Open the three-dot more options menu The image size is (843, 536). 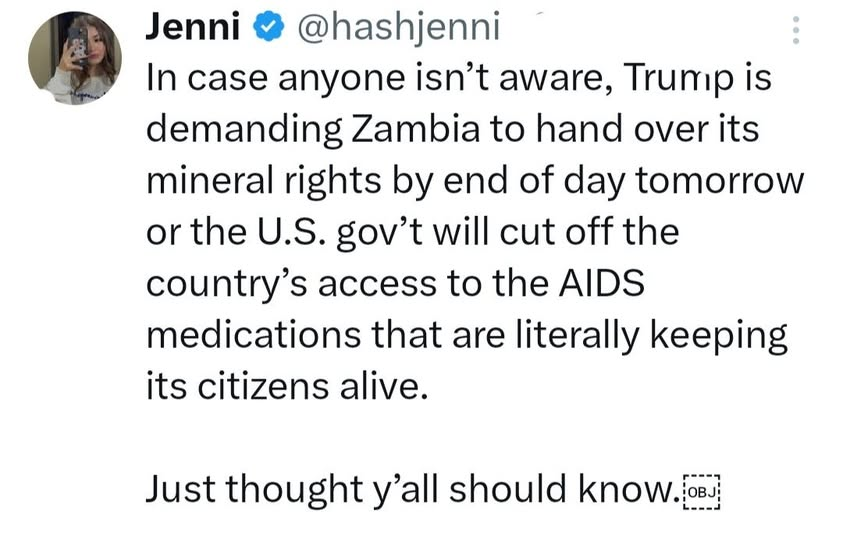pos(796,32)
